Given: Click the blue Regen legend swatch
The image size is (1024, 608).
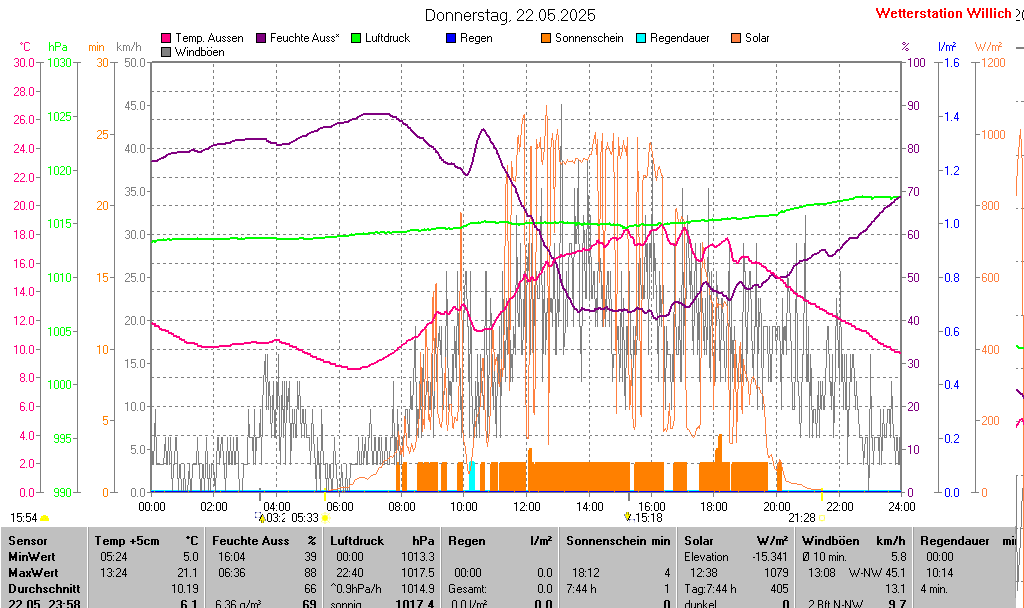Looking at the screenshot, I should (x=451, y=39).
